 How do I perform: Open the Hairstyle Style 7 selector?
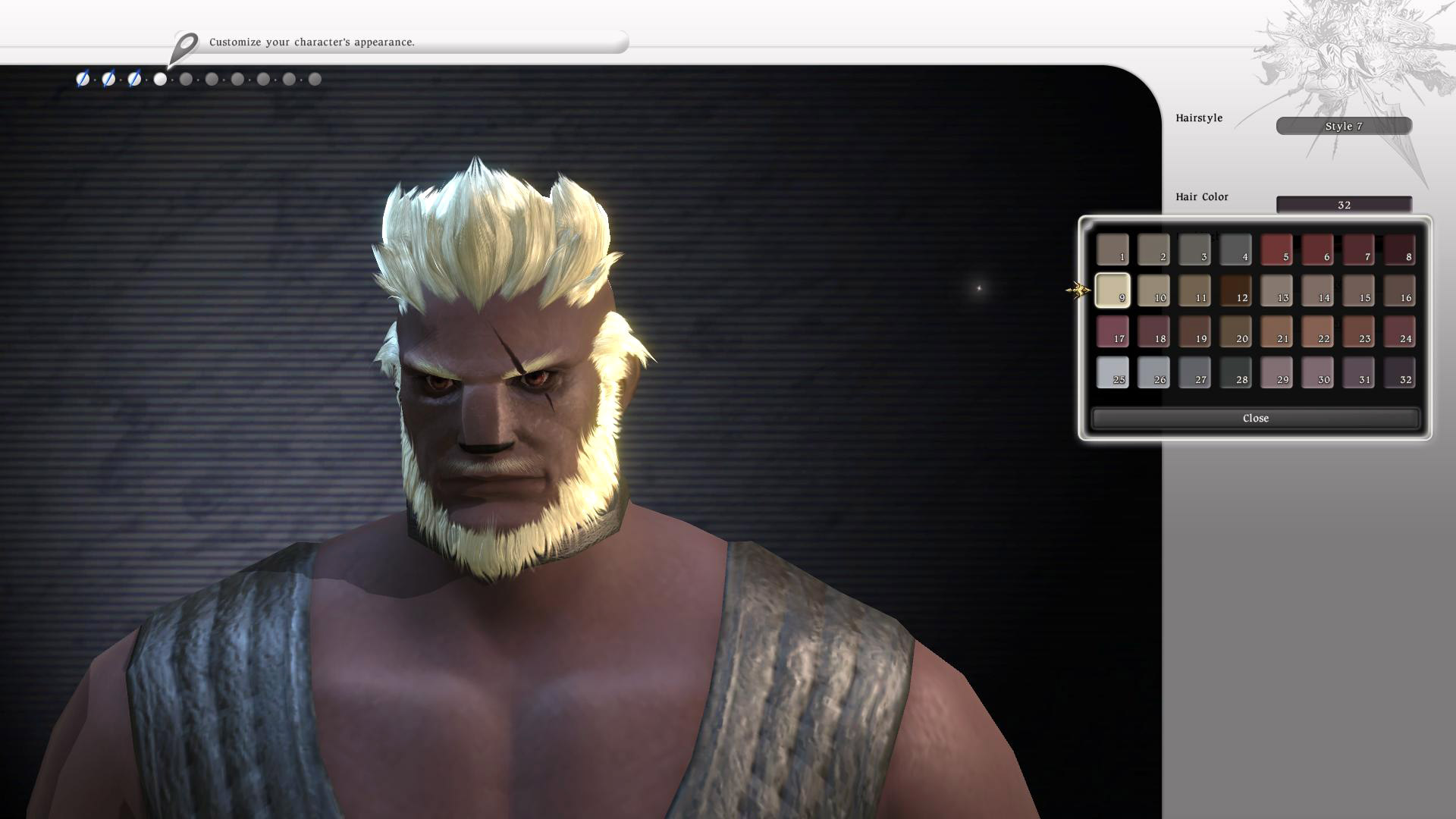1344,126
